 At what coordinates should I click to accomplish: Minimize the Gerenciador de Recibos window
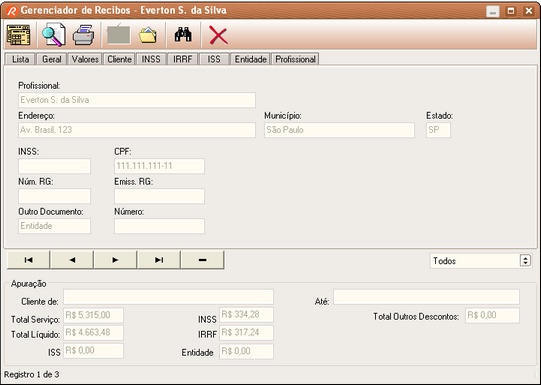(493, 11)
